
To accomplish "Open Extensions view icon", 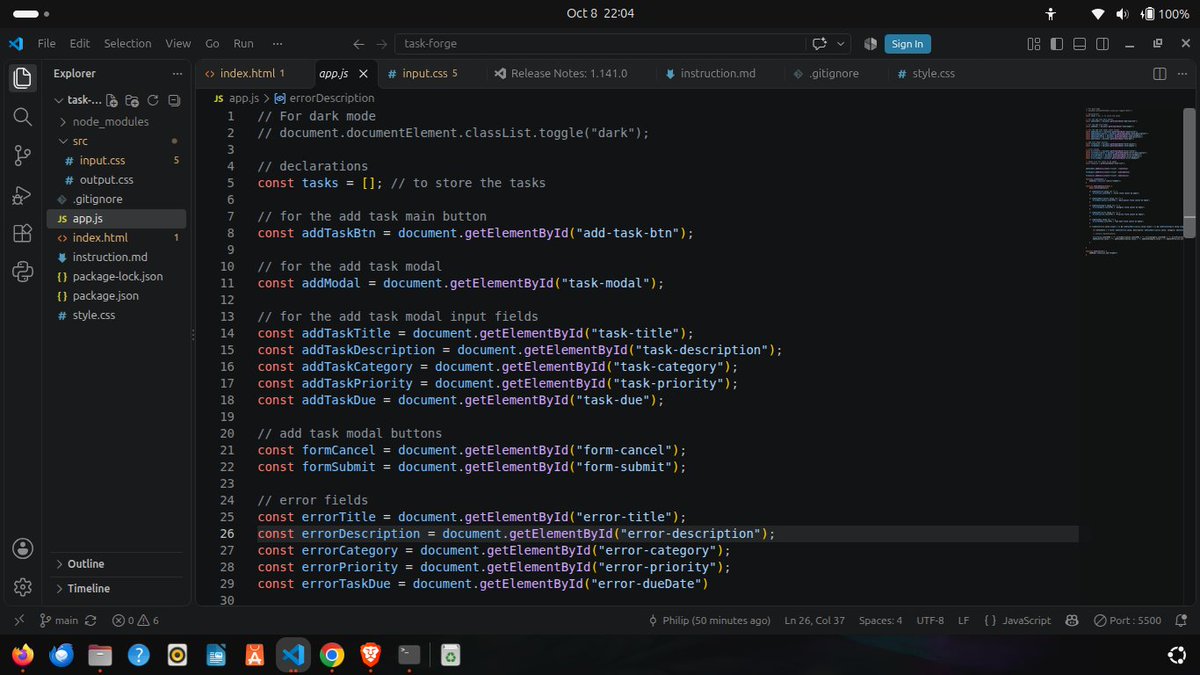I will [22, 233].
